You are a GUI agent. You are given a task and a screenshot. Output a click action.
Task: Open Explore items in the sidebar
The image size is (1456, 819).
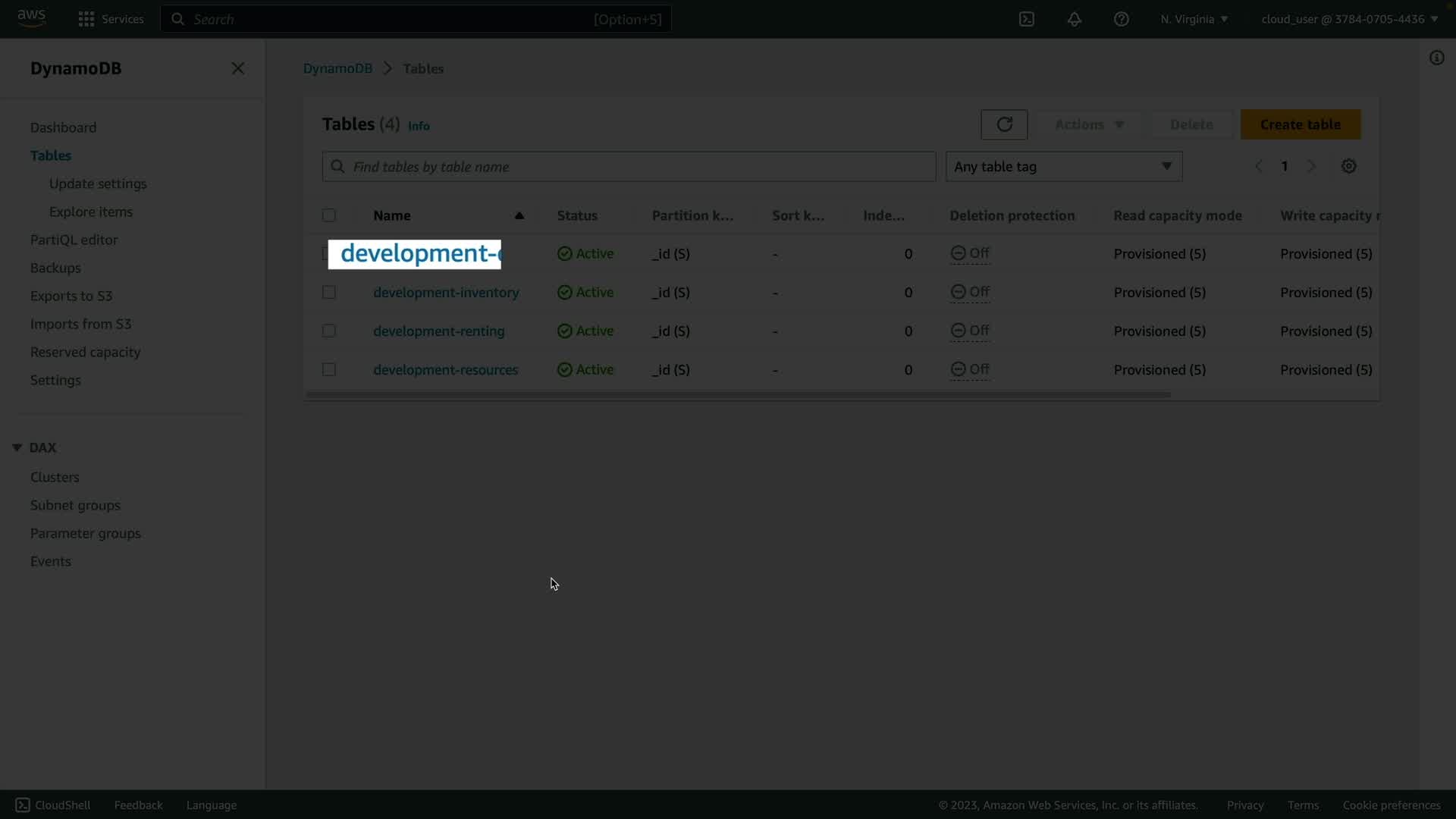coord(90,212)
